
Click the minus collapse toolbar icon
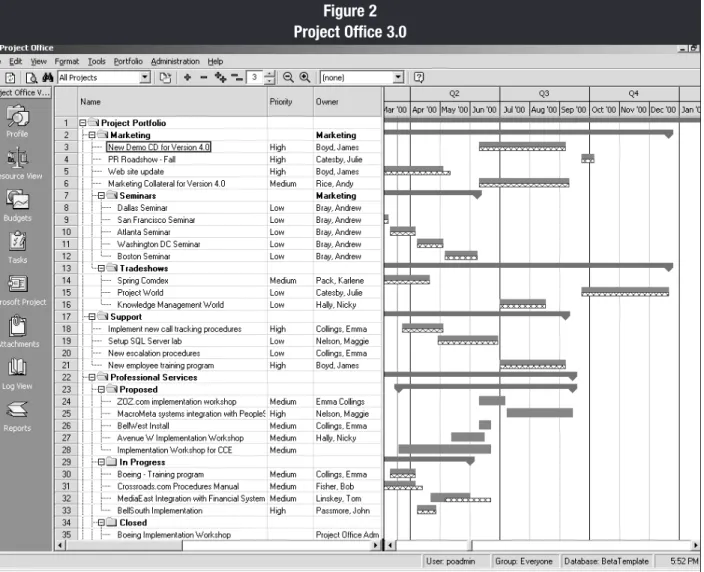point(203,78)
